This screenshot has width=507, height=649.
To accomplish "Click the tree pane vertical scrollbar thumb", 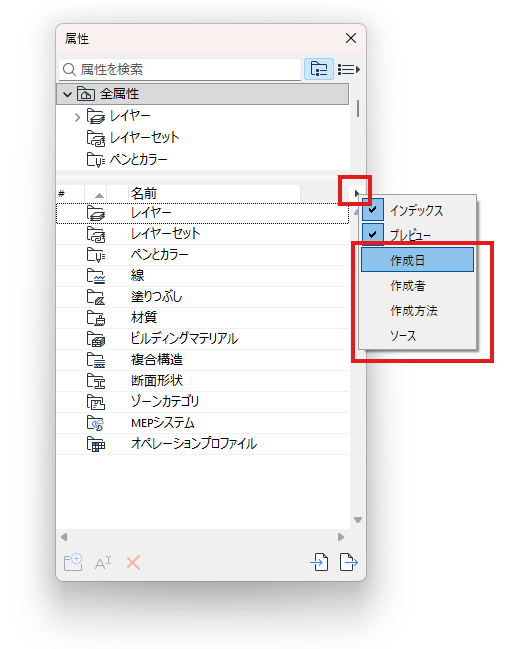I will tap(358, 108).
